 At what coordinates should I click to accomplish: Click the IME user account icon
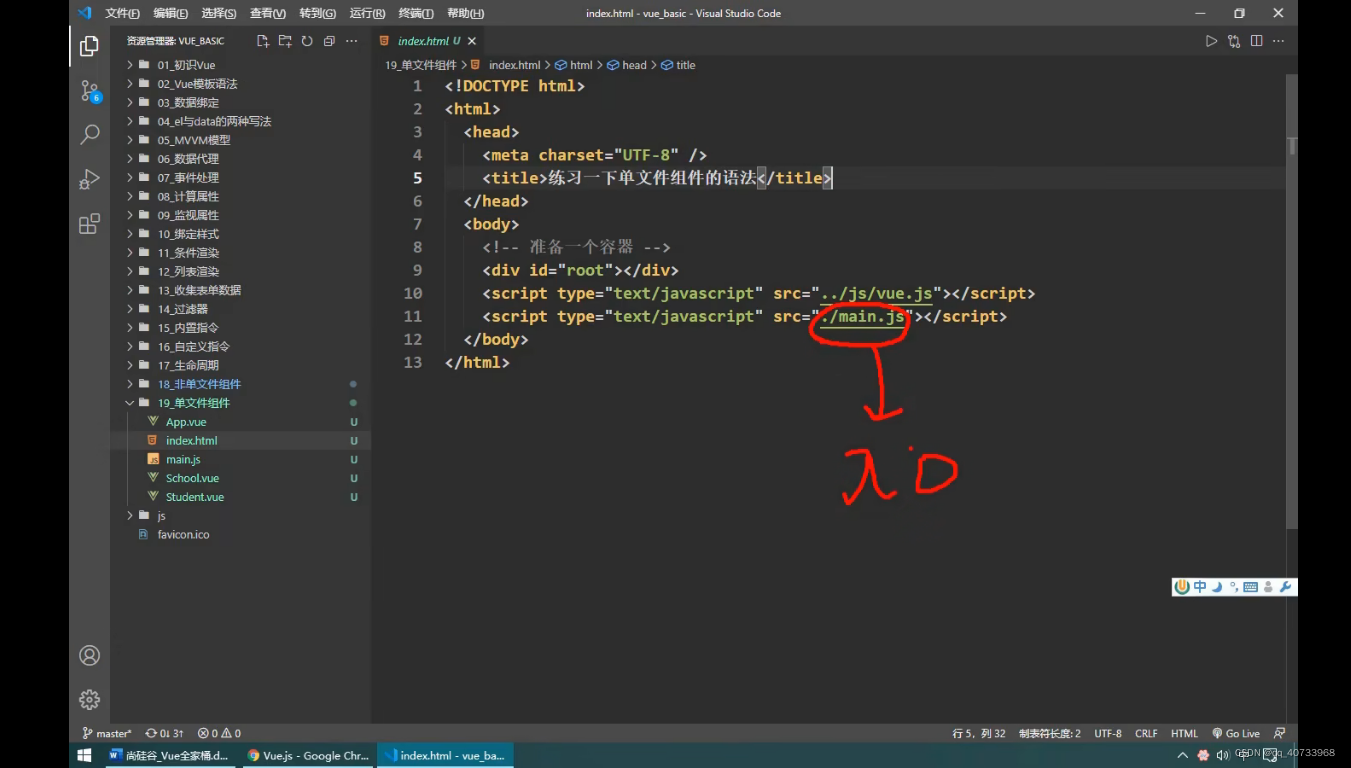point(1268,587)
